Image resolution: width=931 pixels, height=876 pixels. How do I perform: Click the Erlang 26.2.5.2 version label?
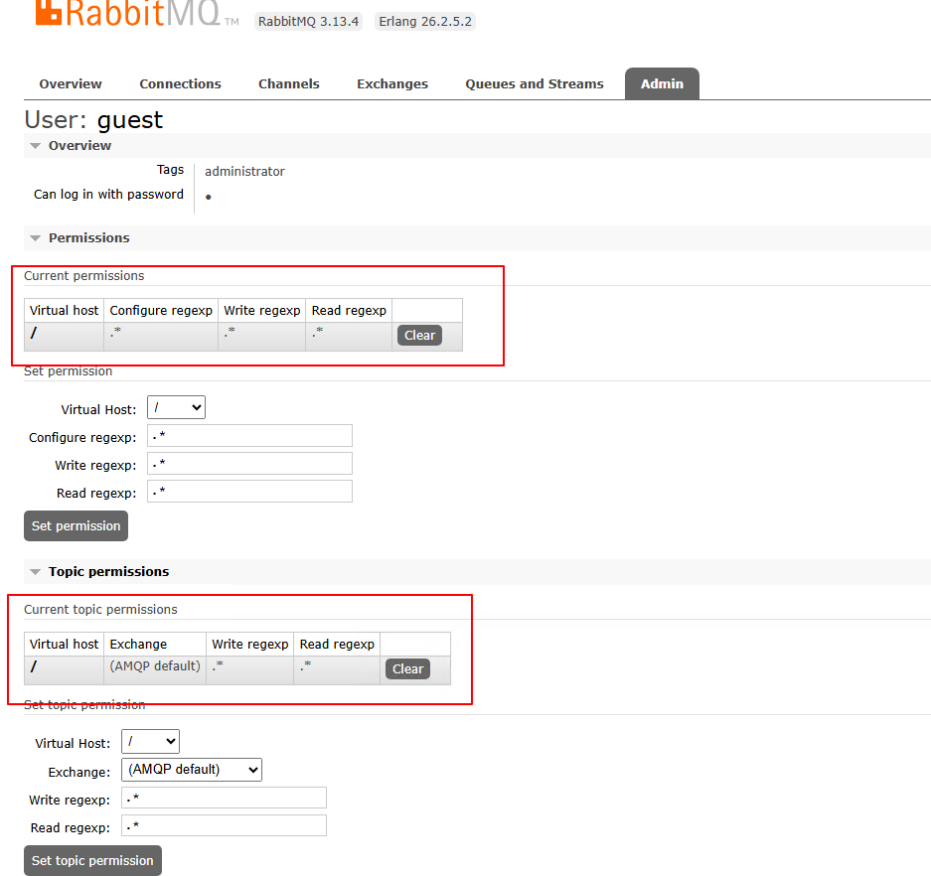point(425,21)
